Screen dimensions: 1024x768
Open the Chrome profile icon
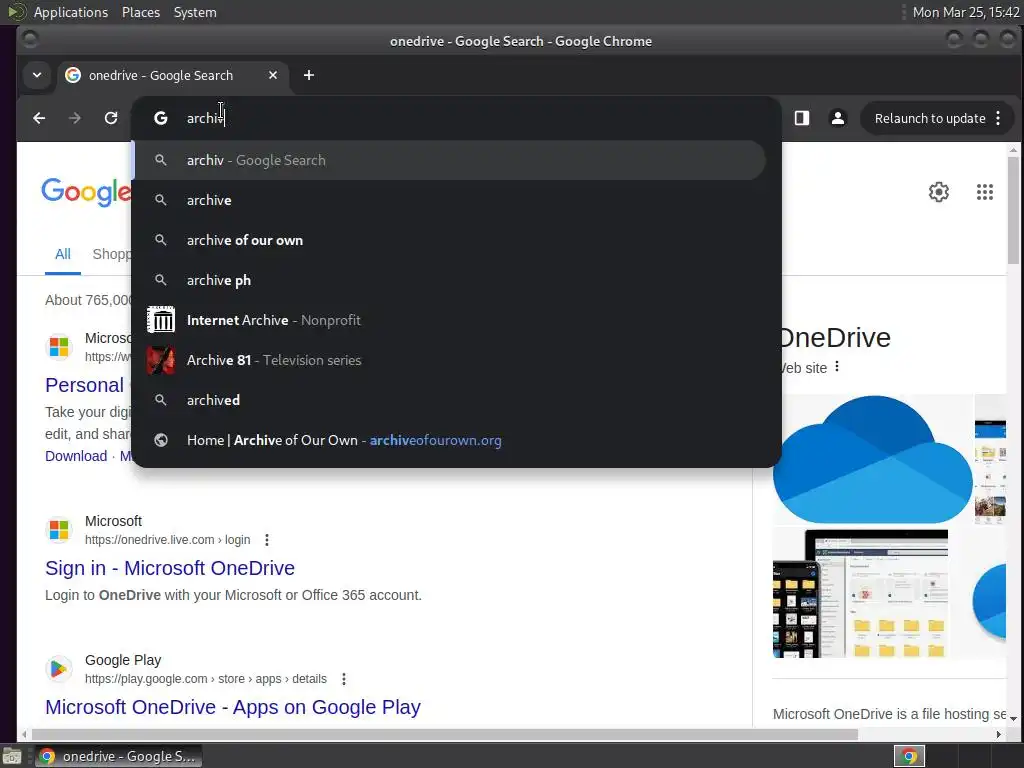point(838,118)
